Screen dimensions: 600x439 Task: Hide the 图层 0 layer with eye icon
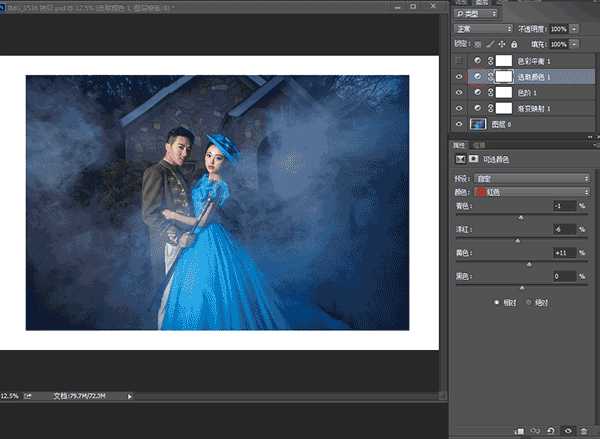[459, 124]
